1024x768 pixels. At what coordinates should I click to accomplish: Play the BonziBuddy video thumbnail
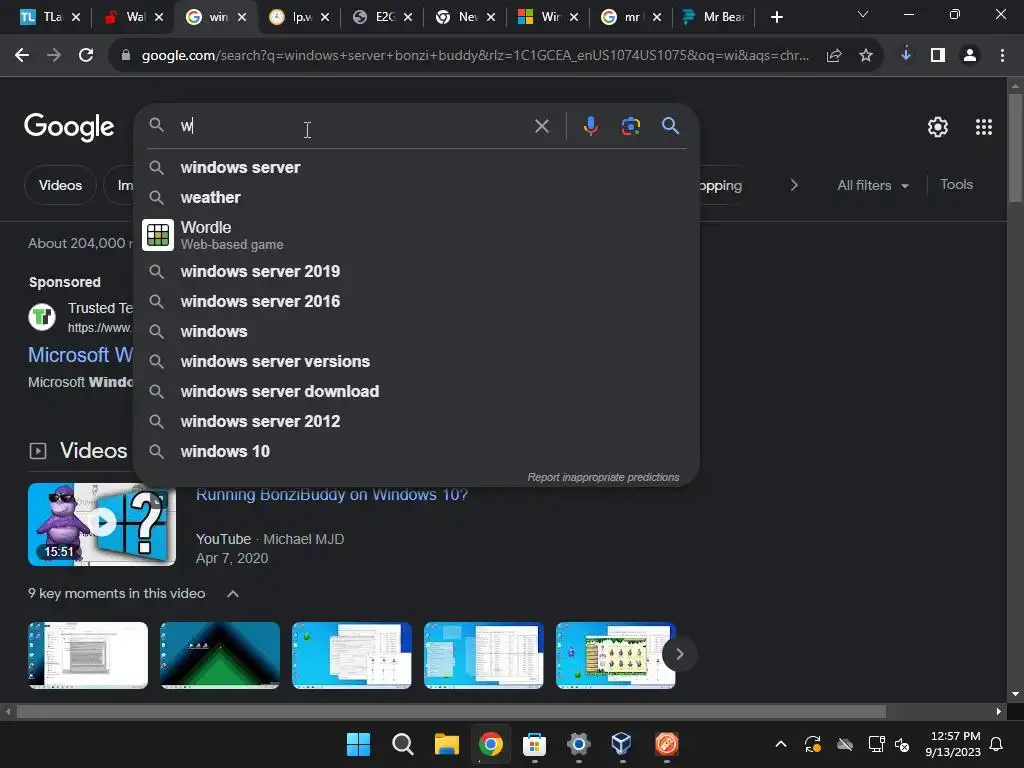(x=102, y=524)
